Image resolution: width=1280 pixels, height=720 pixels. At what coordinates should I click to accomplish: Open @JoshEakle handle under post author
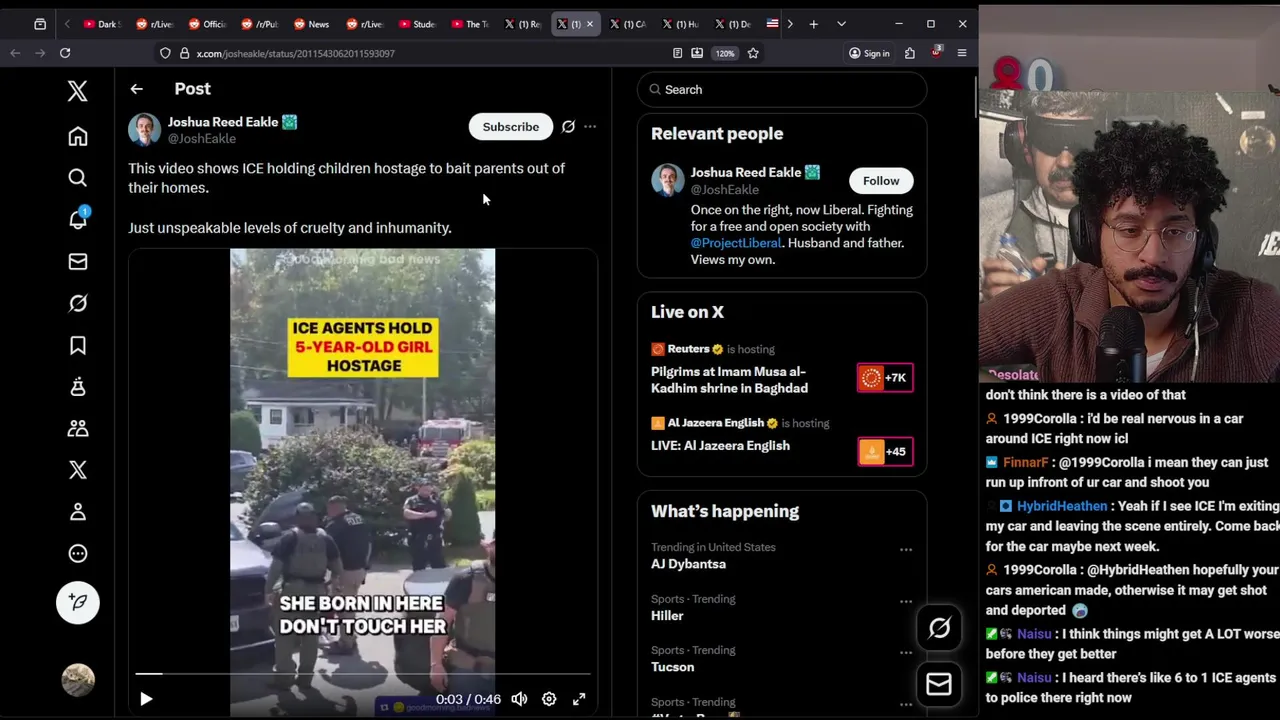point(202,139)
